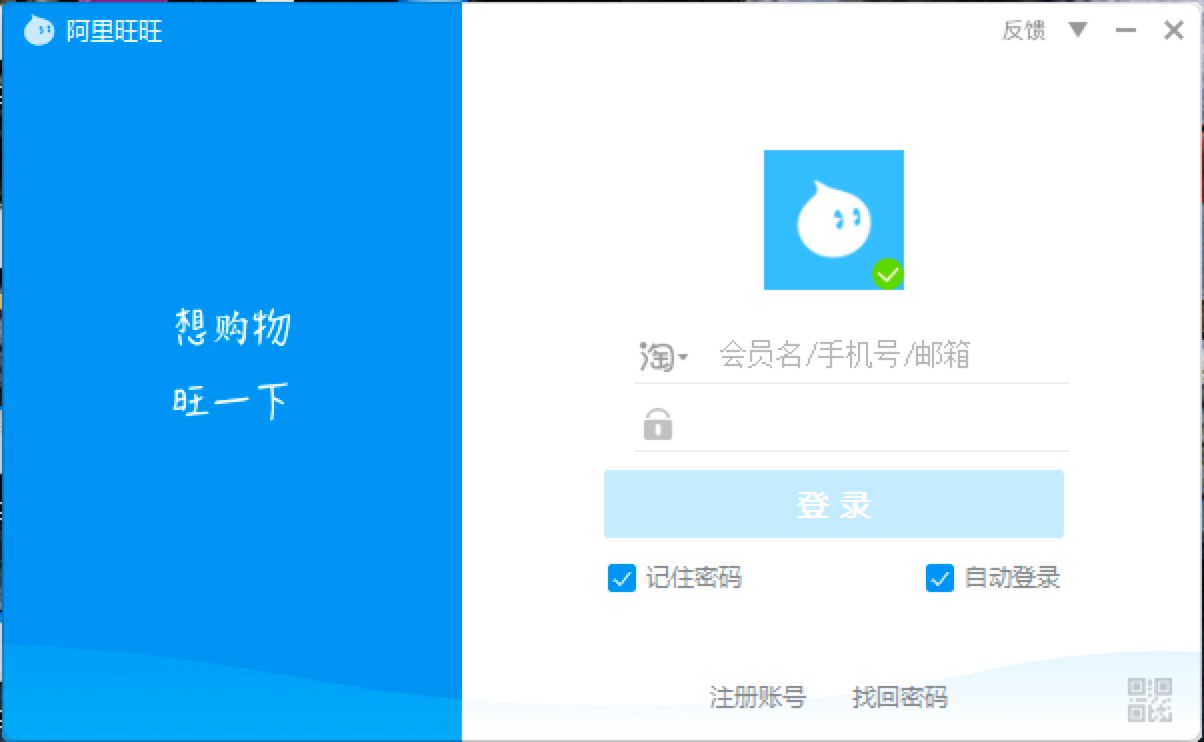Image resolution: width=1204 pixels, height=742 pixels.
Task: Click the blue avatar profile picture
Action: pos(834,220)
